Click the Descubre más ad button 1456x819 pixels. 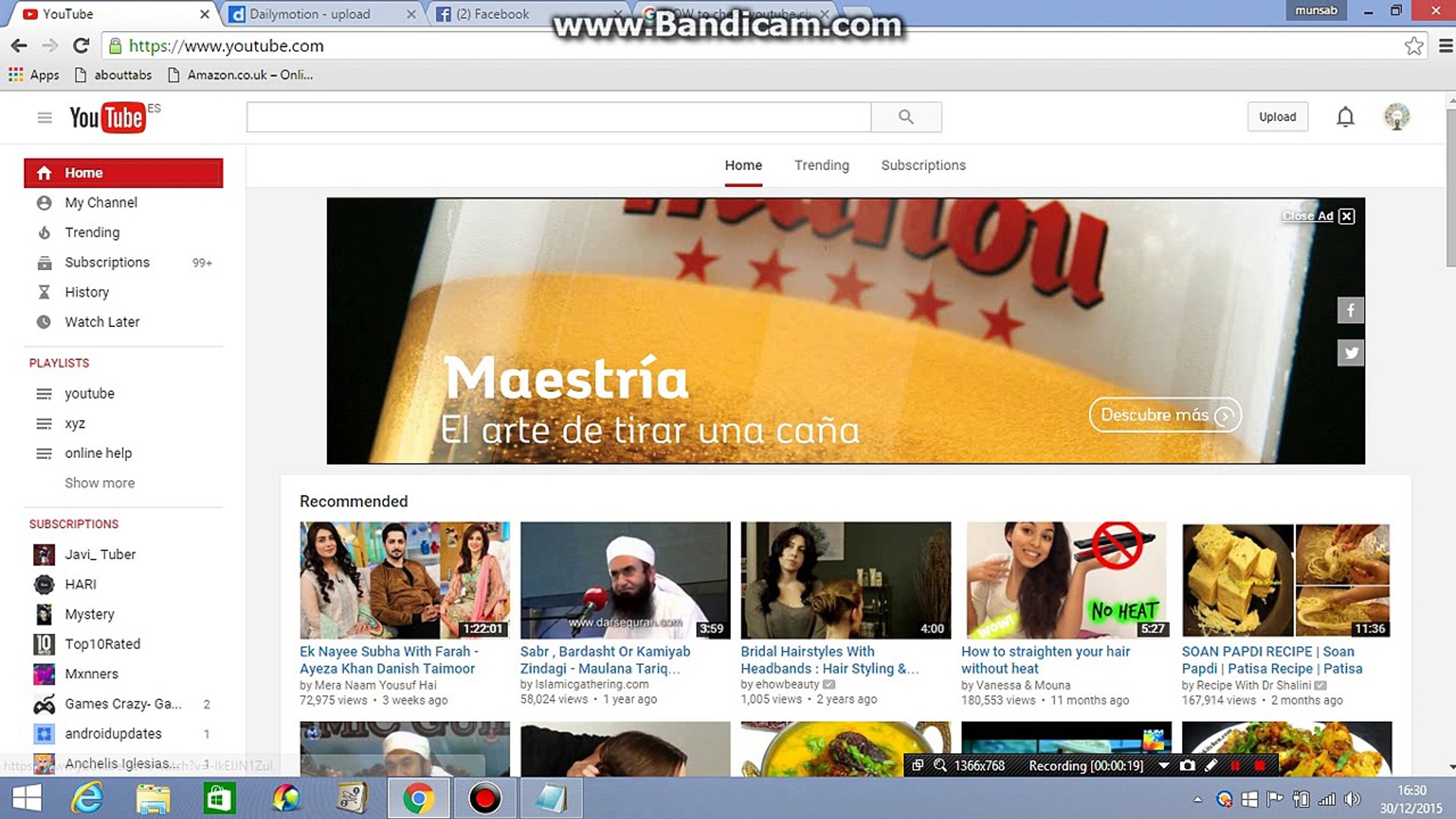pyautogui.click(x=1164, y=415)
